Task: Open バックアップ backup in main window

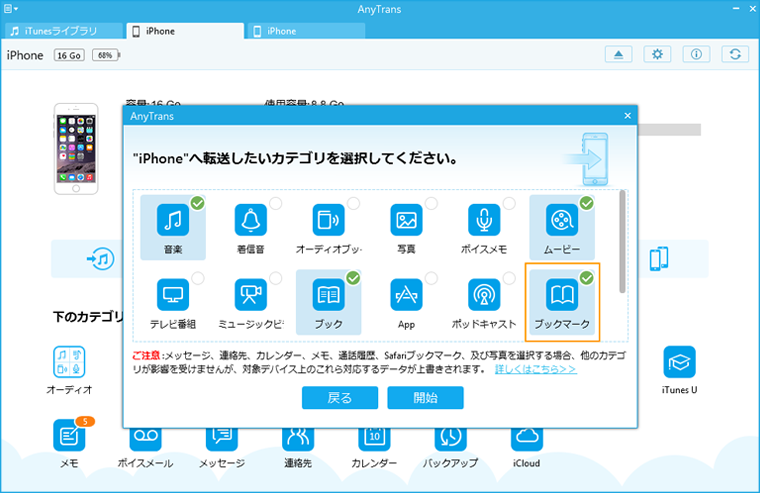Action: (450, 439)
